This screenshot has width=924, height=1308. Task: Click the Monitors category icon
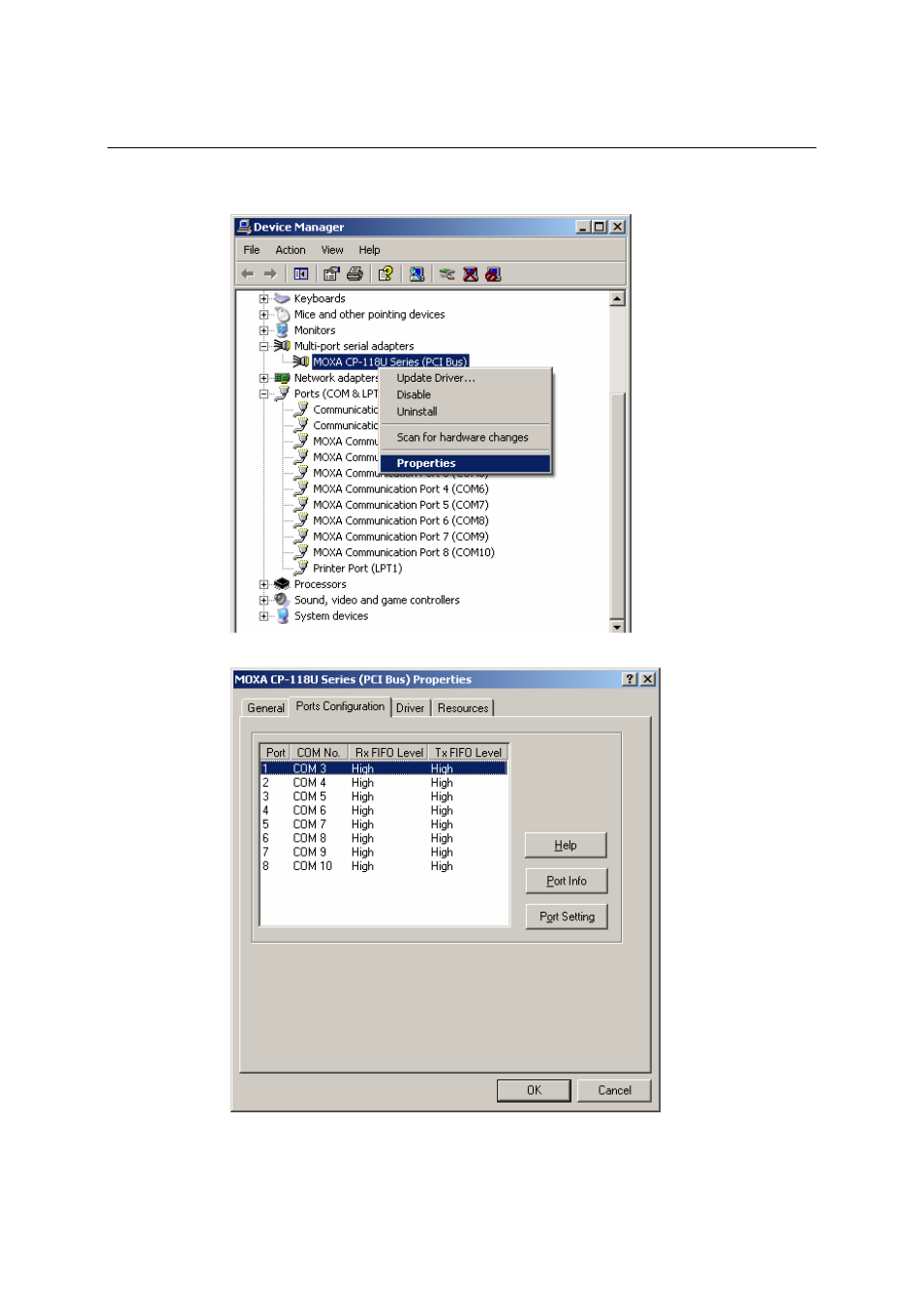pos(282,330)
